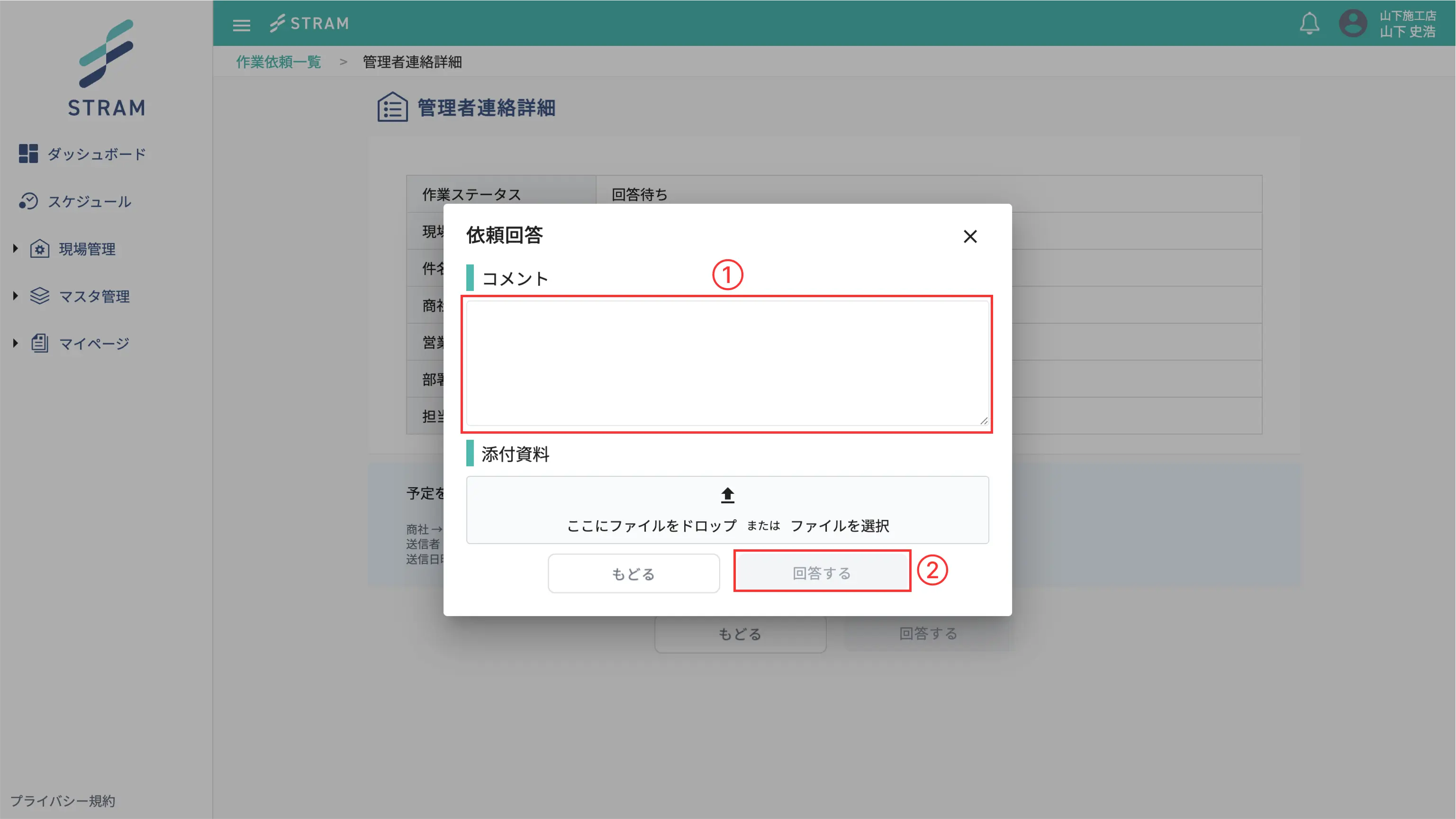Select ダッシュボード from the sidebar menu
This screenshot has width=1456, height=819.
coord(96,154)
